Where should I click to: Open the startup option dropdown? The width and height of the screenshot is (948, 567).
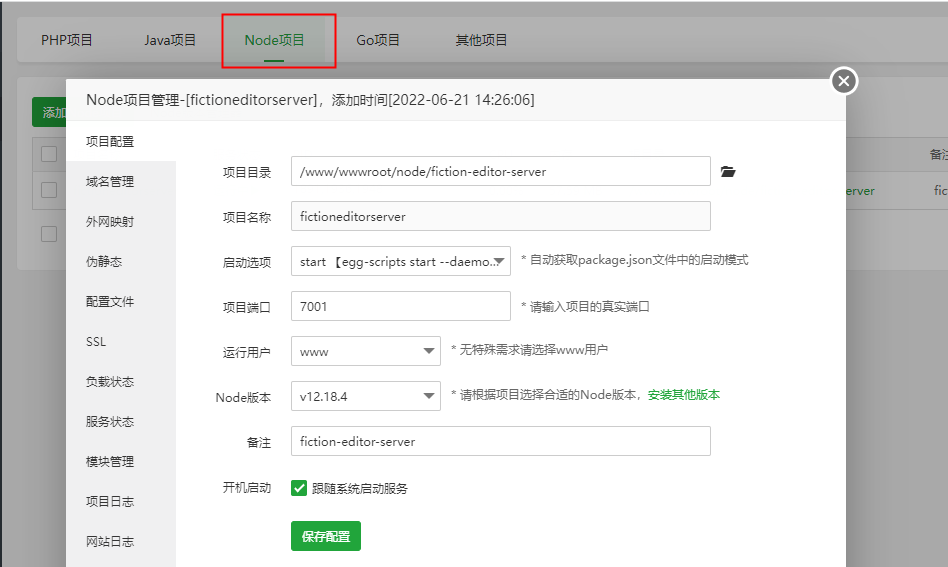click(x=400, y=262)
